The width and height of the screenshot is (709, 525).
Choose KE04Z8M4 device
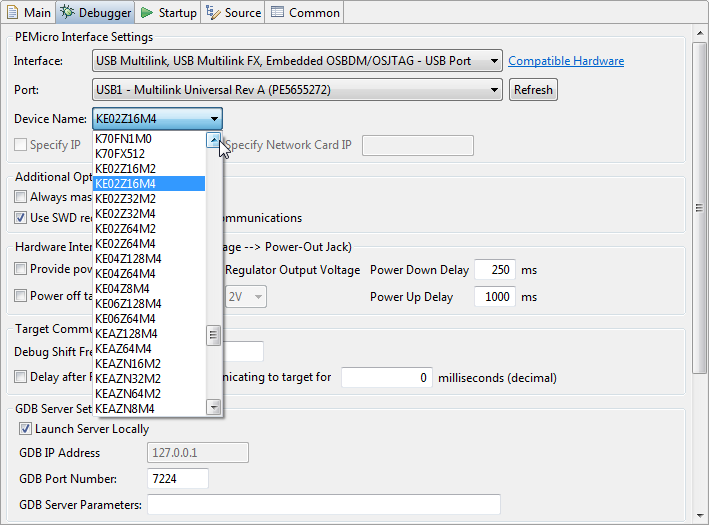tap(149, 289)
